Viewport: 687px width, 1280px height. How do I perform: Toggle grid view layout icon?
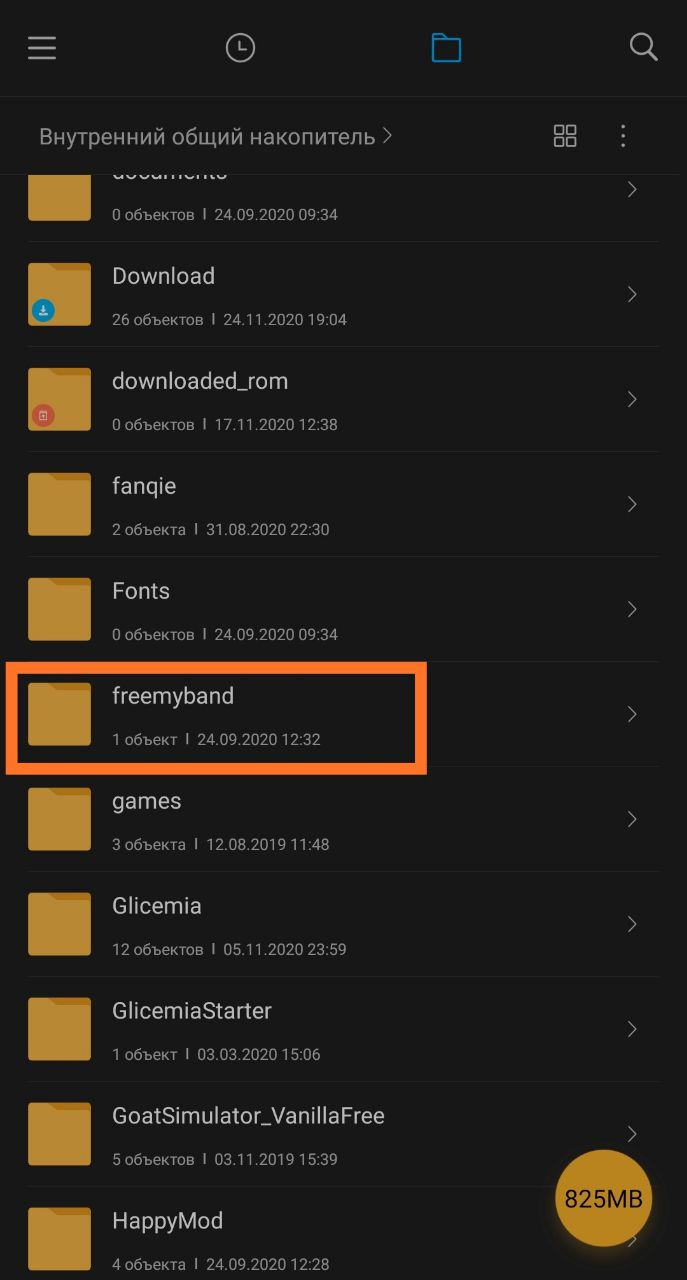pyautogui.click(x=565, y=136)
